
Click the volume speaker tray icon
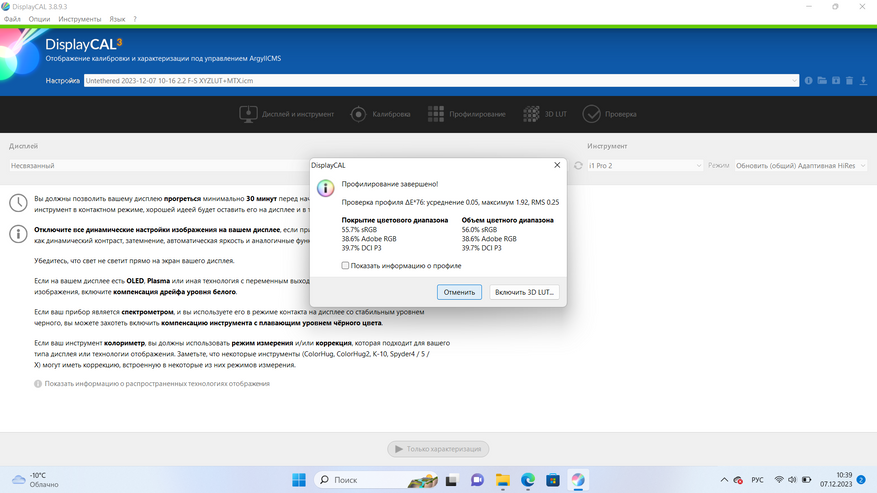click(792, 480)
